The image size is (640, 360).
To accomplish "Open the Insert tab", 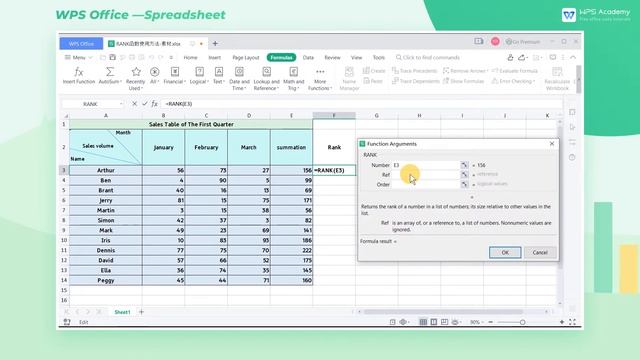I will (x=215, y=58).
